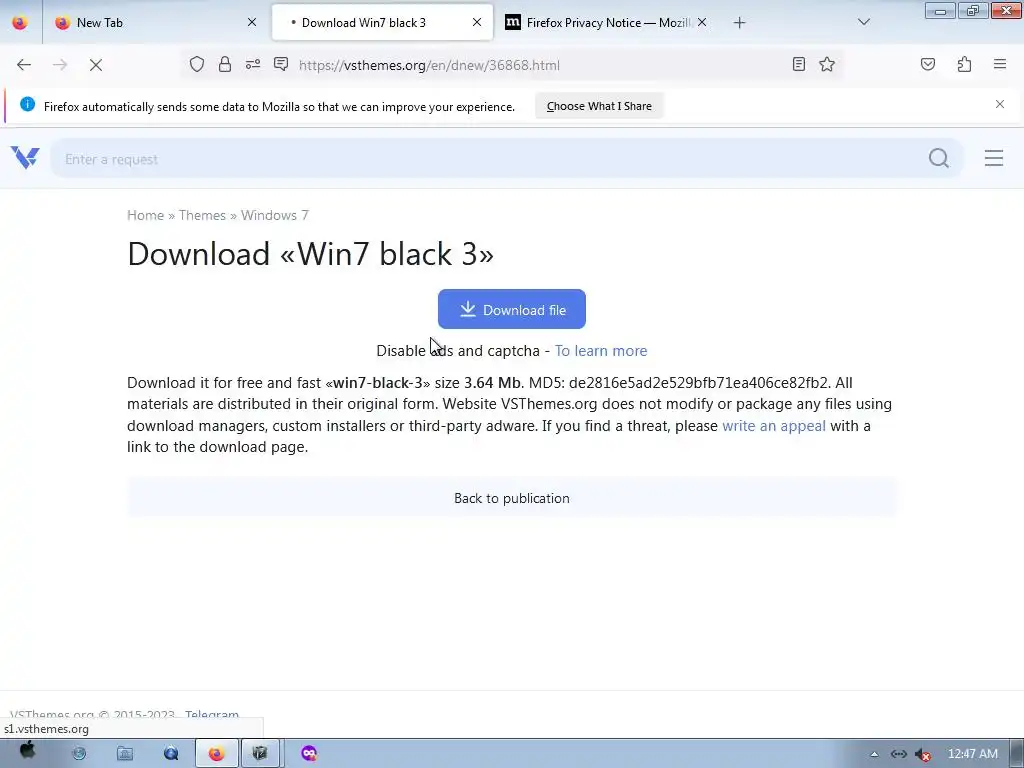Image resolution: width=1024 pixels, height=768 pixels.
Task: Show hidden system tray icons
Action: click(x=874, y=754)
